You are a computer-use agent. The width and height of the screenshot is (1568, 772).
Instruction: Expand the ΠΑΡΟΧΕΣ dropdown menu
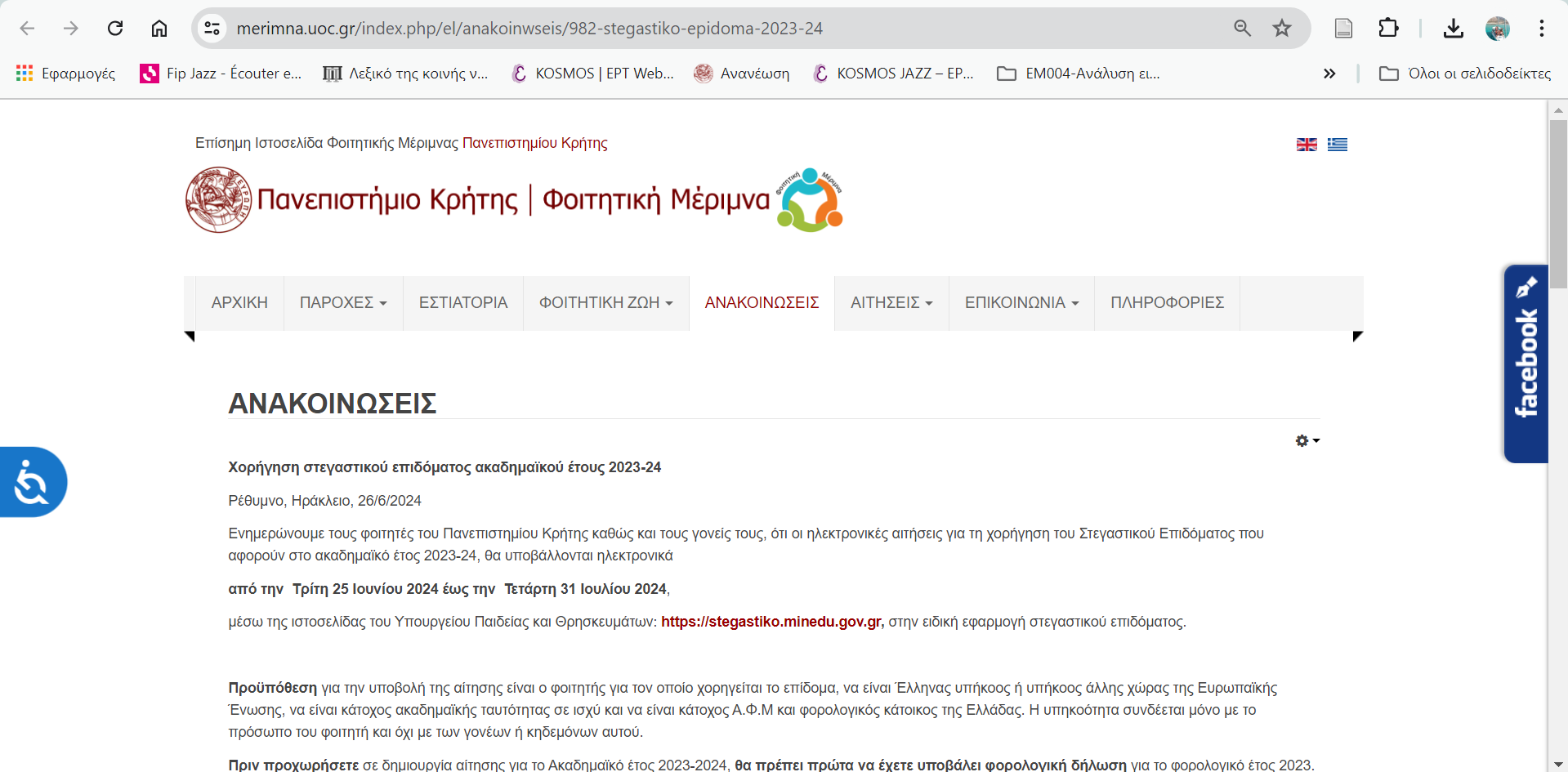[x=343, y=303]
